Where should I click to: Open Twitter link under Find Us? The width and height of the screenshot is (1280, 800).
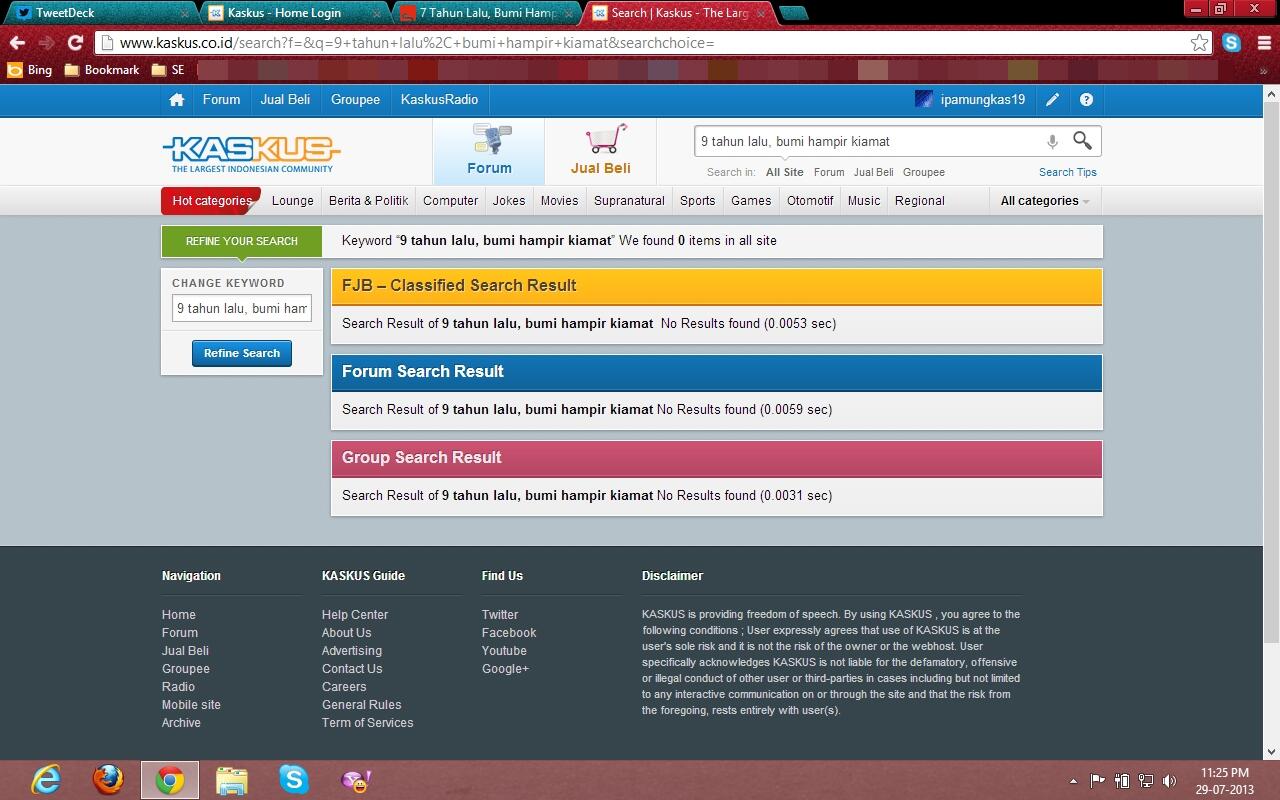(x=500, y=615)
